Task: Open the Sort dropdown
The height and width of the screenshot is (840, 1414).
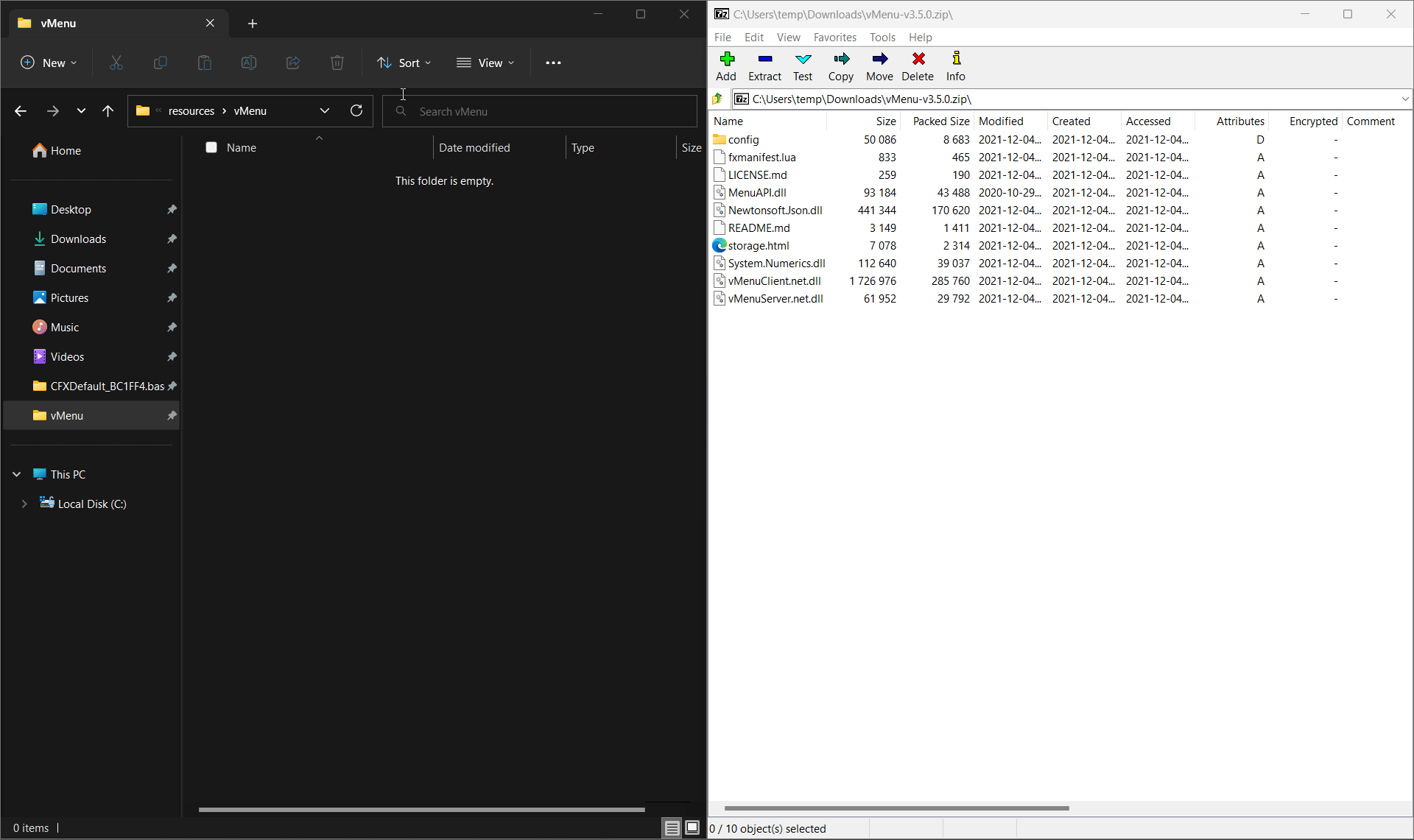Action: pos(404,63)
